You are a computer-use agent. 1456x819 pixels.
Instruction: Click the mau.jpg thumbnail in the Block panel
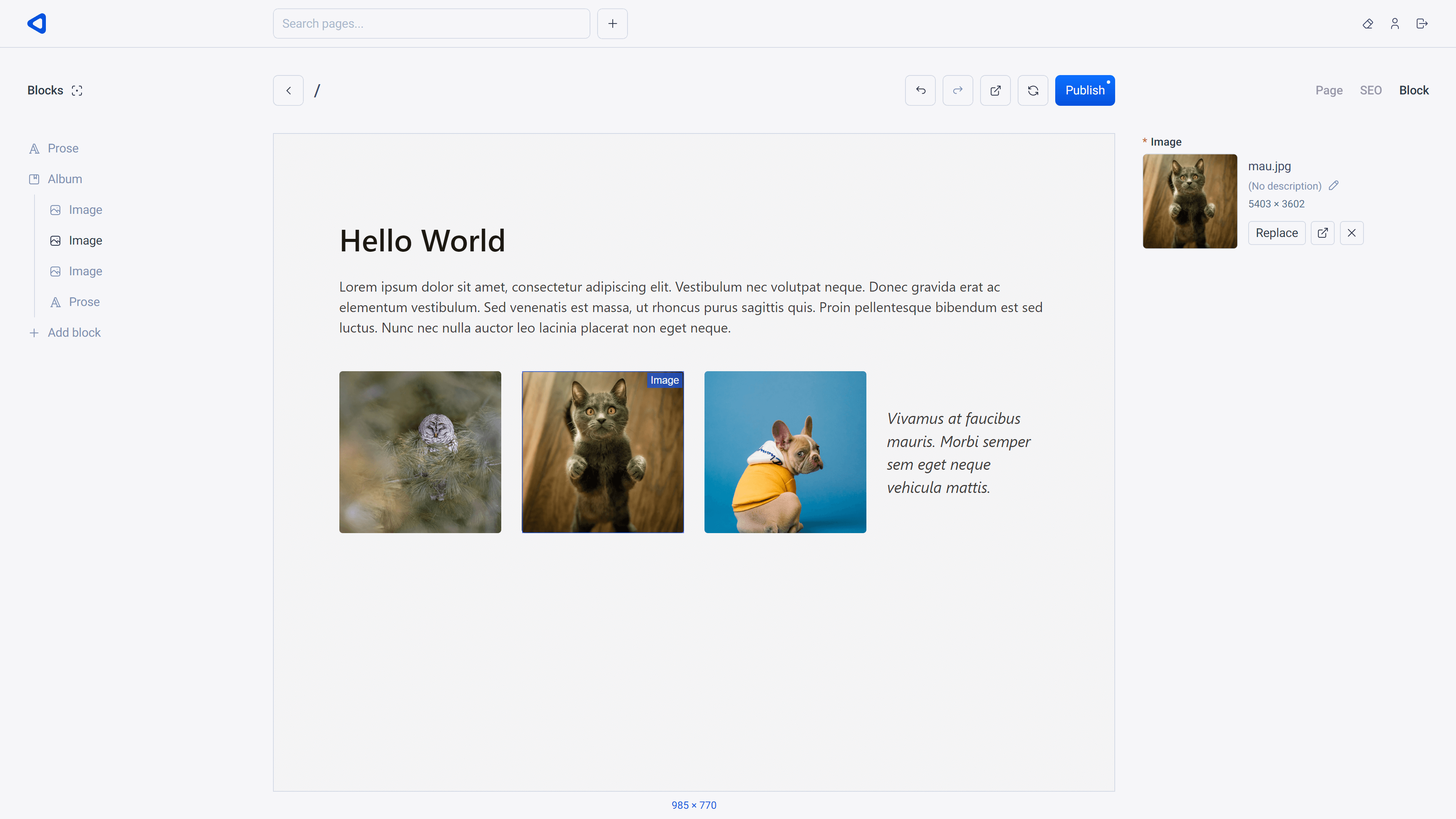(x=1190, y=201)
